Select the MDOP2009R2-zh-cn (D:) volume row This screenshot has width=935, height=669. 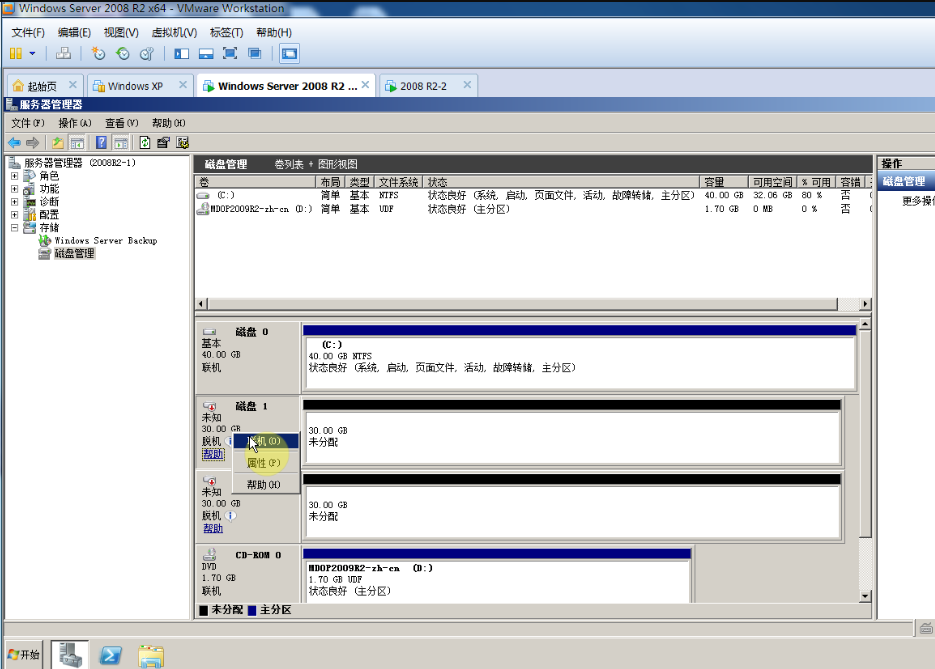point(533,209)
